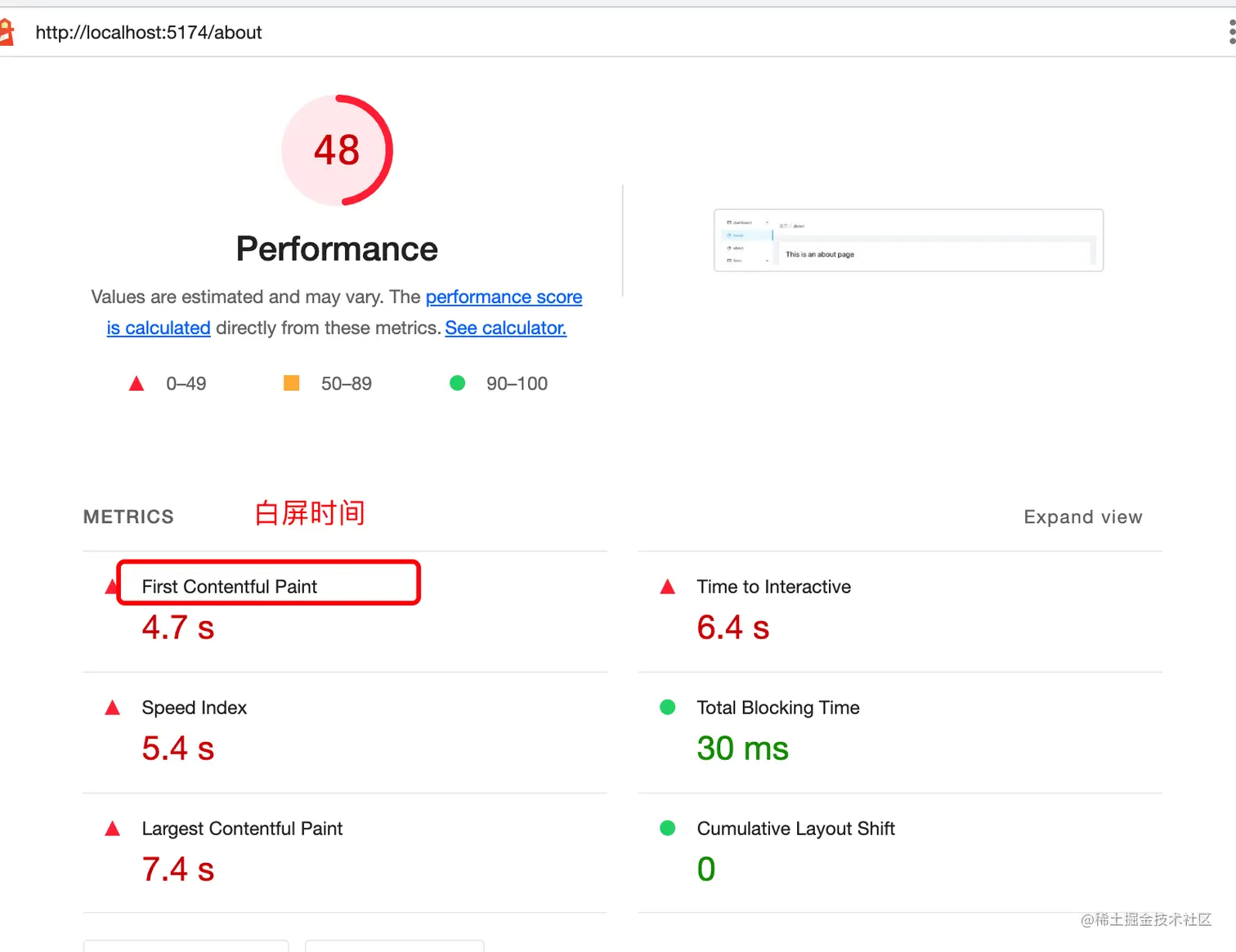1236x952 pixels.
Task: Select the METRICS section heading
Action: click(x=128, y=516)
